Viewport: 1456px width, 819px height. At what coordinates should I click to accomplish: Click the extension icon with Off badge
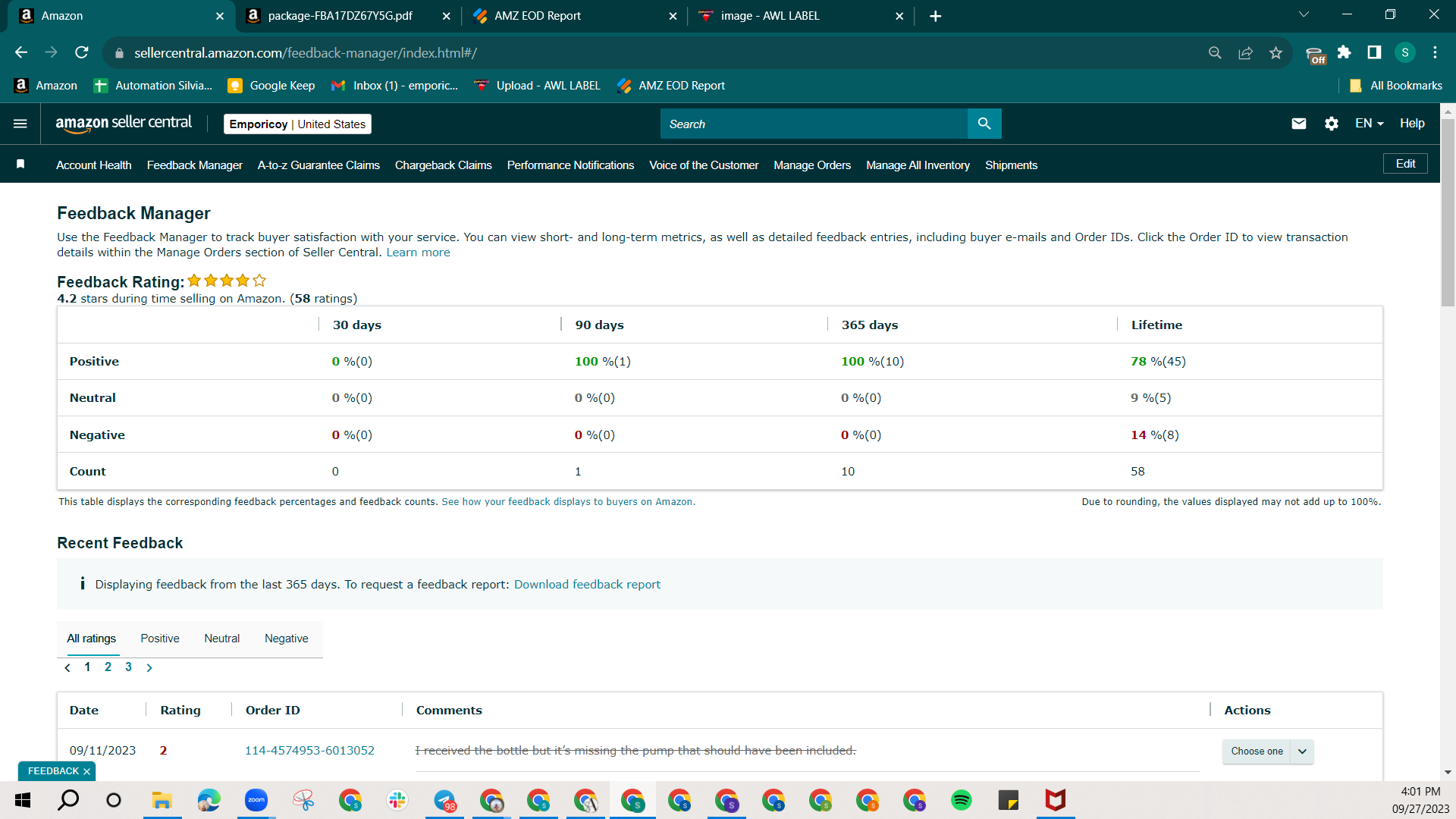tap(1316, 54)
